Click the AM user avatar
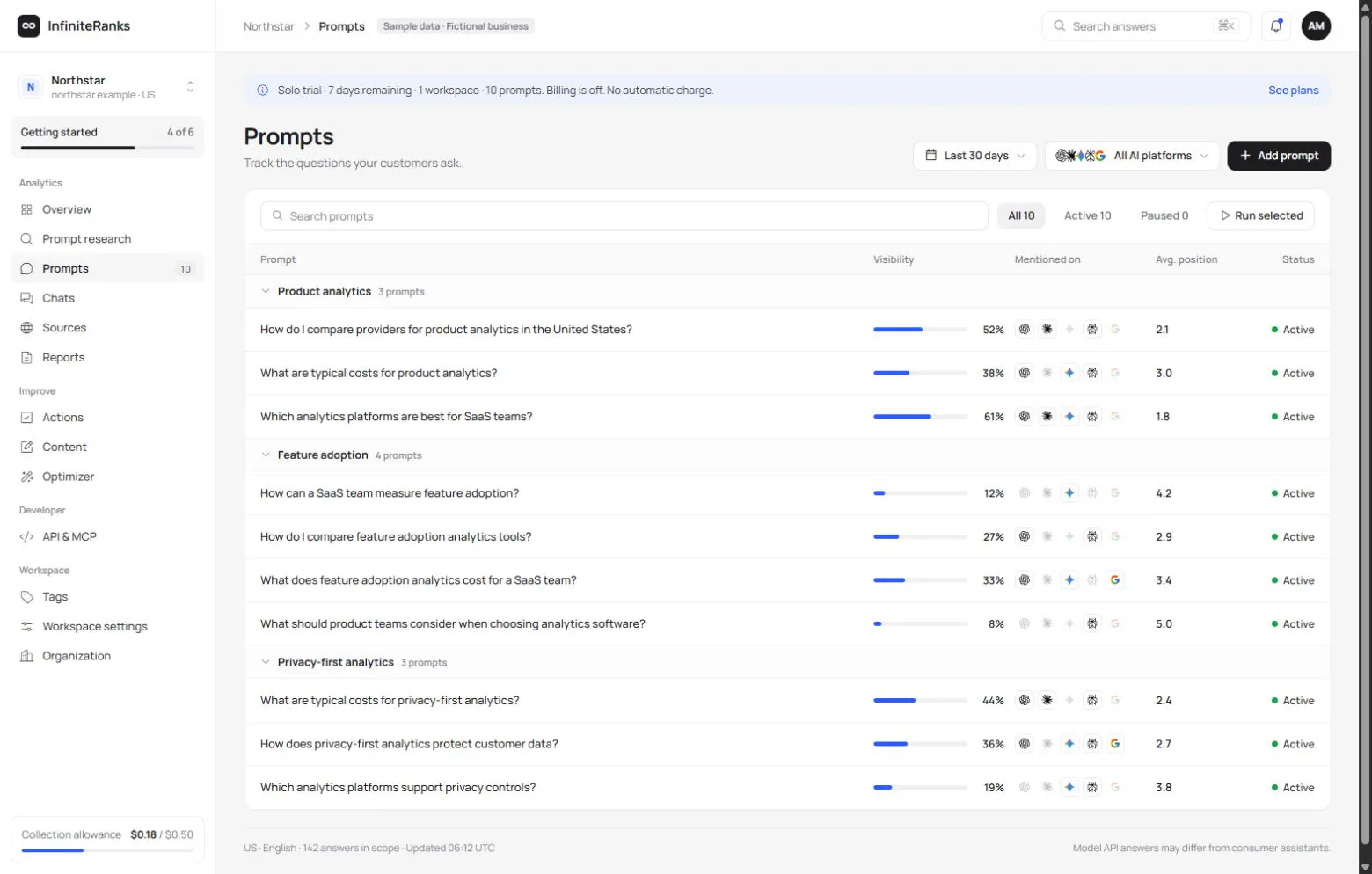 tap(1316, 26)
